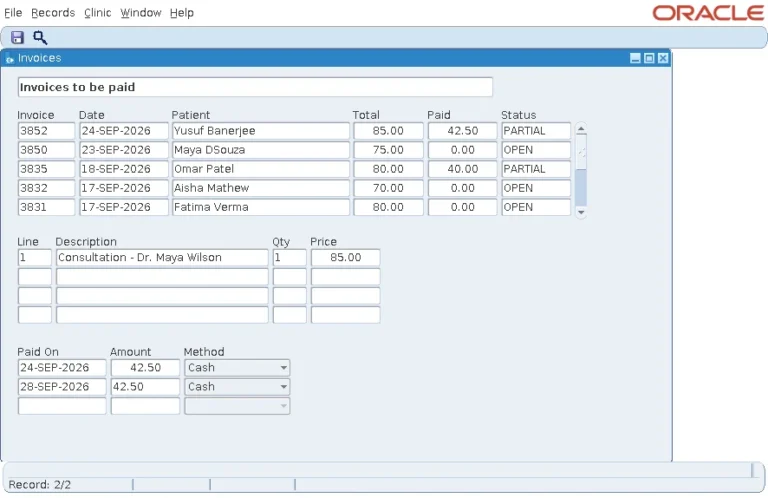Screen dimensions: 768x498
Task: Click patient Aisha Mathew
Action: click(261, 188)
